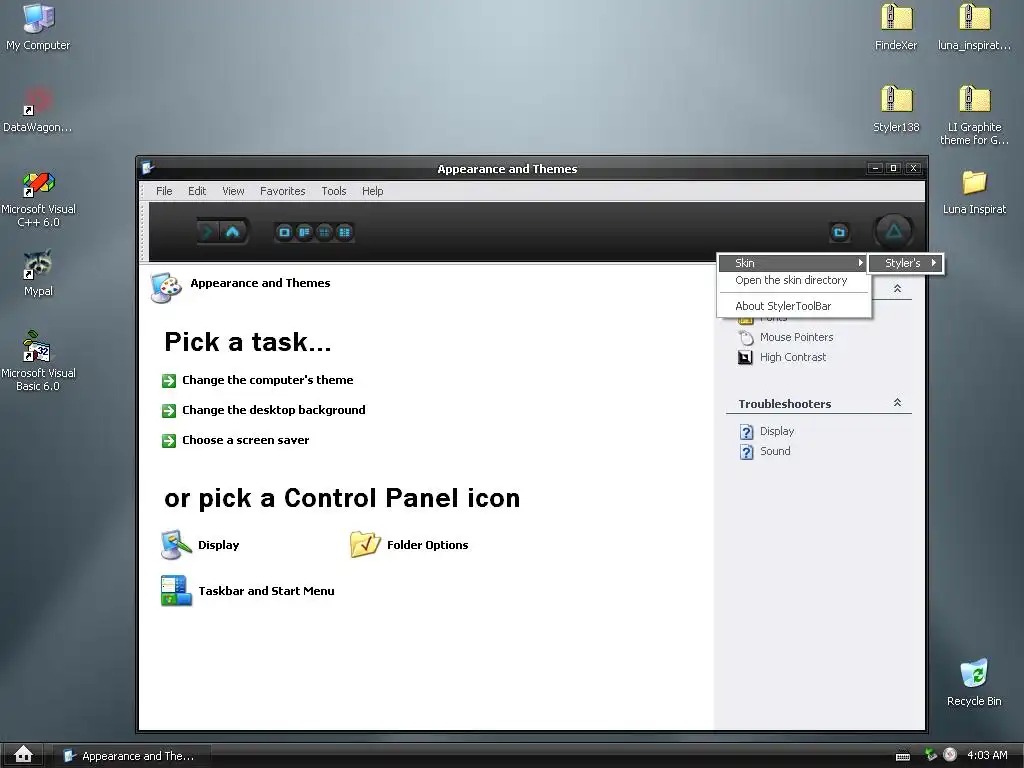Click the green arrow beside Change the desktop background
This screenshot has width=1024, height=768.
tap(169, 411)
